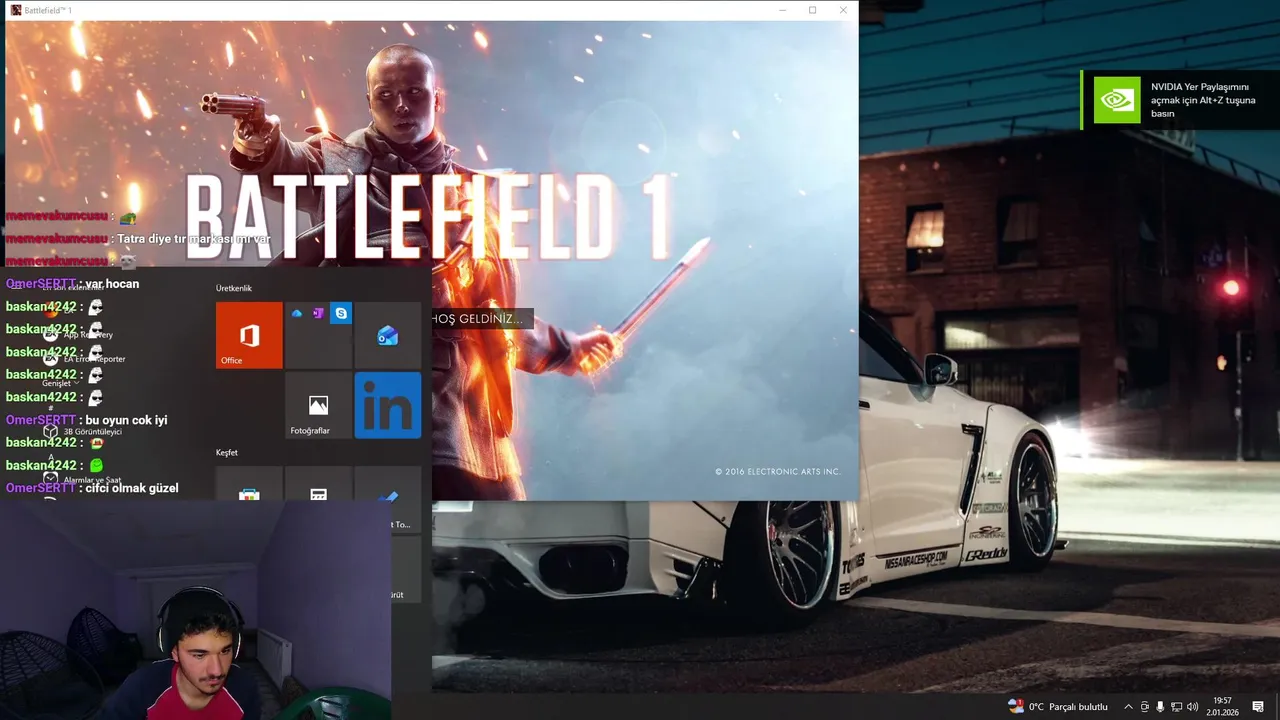Image resolution: width=1280 pixels, height=720 pixels.
Task: Open Alarmlar ve Saat in the app list
Action: (x=82, y=479)
